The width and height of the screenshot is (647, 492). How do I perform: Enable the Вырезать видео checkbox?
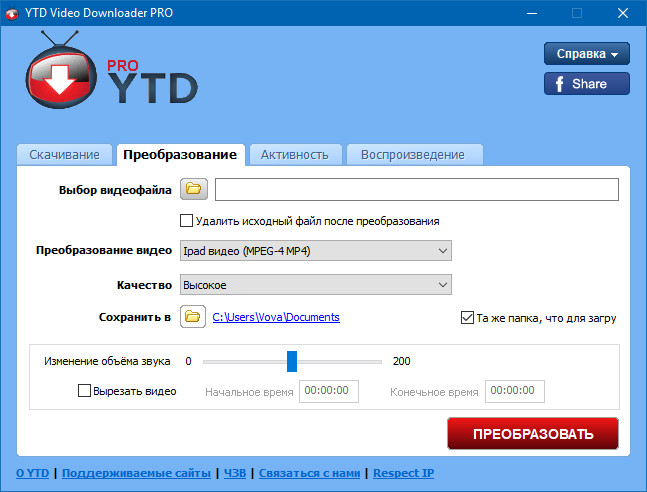click(84, 391)
